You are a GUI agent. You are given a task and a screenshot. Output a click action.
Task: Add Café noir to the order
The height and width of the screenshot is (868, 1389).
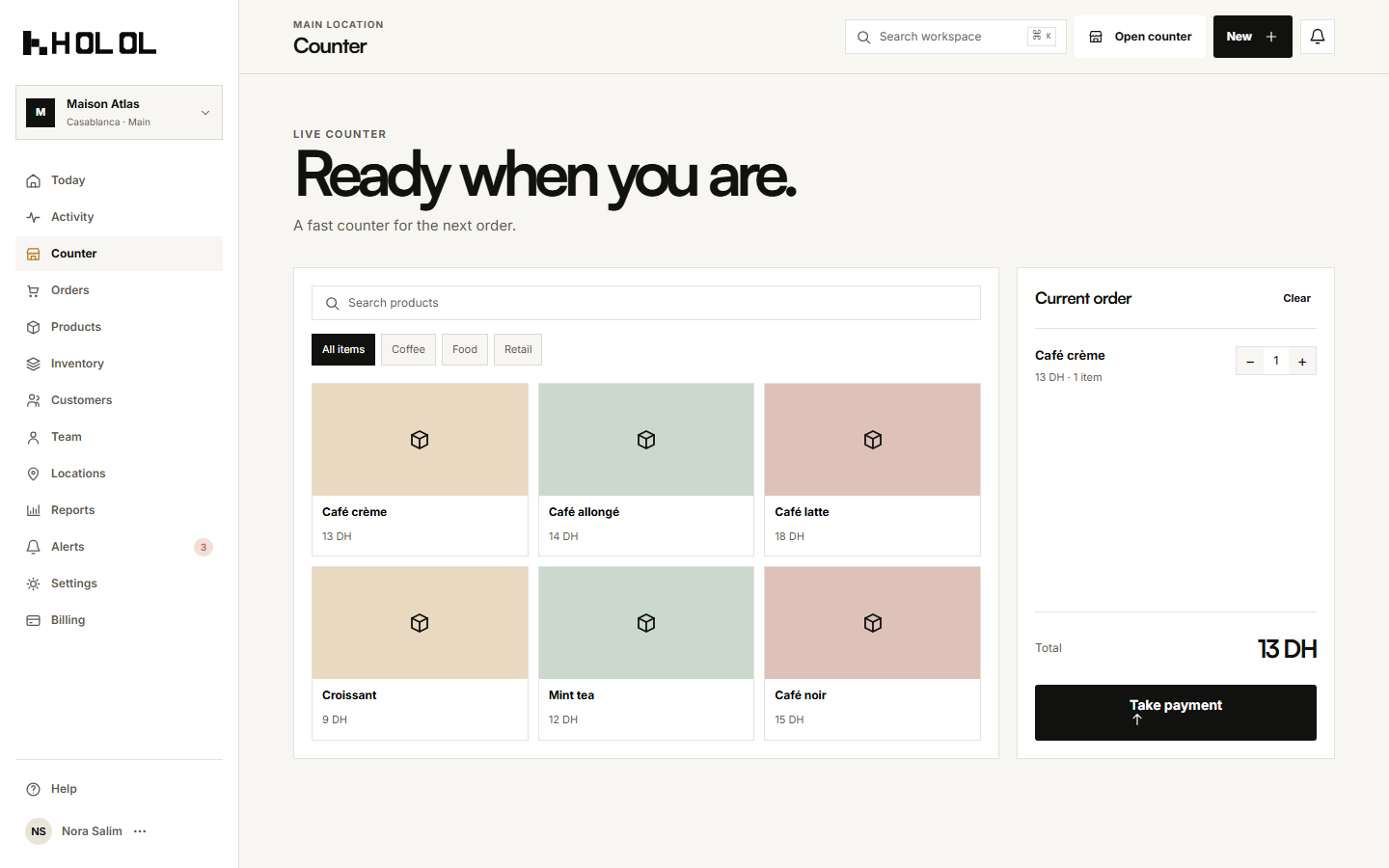tap(872, 653)
